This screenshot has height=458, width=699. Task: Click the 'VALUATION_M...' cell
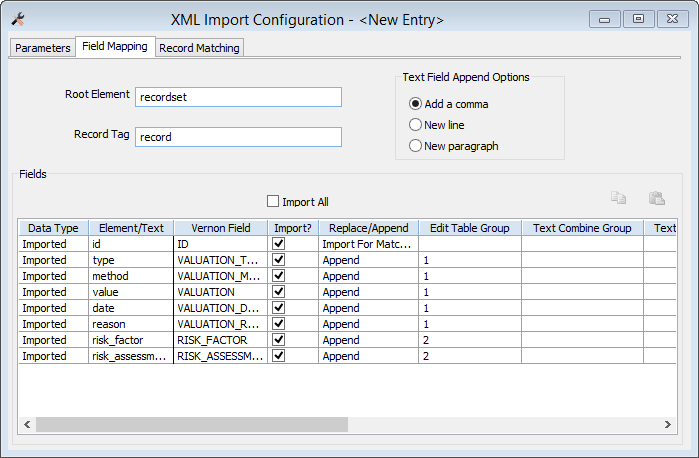coord(221,276)
